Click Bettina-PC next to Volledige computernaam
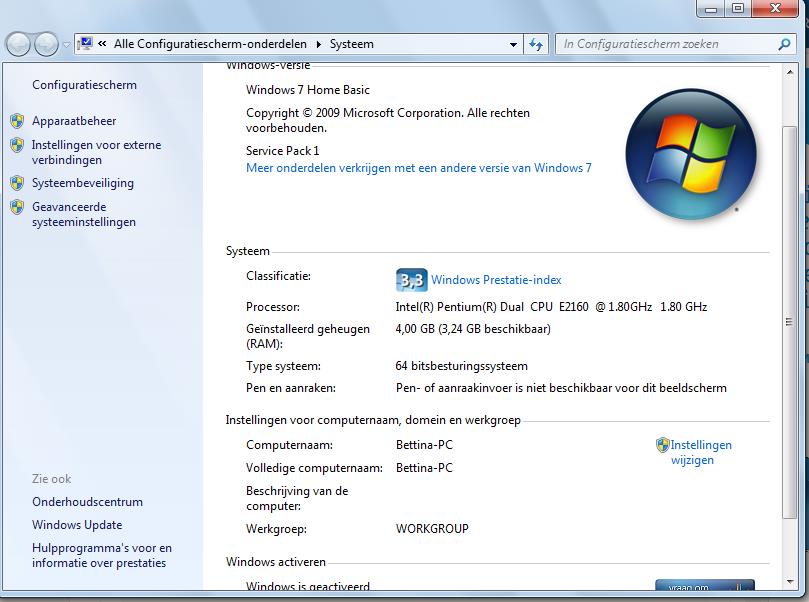 click(x=424, y=468)
